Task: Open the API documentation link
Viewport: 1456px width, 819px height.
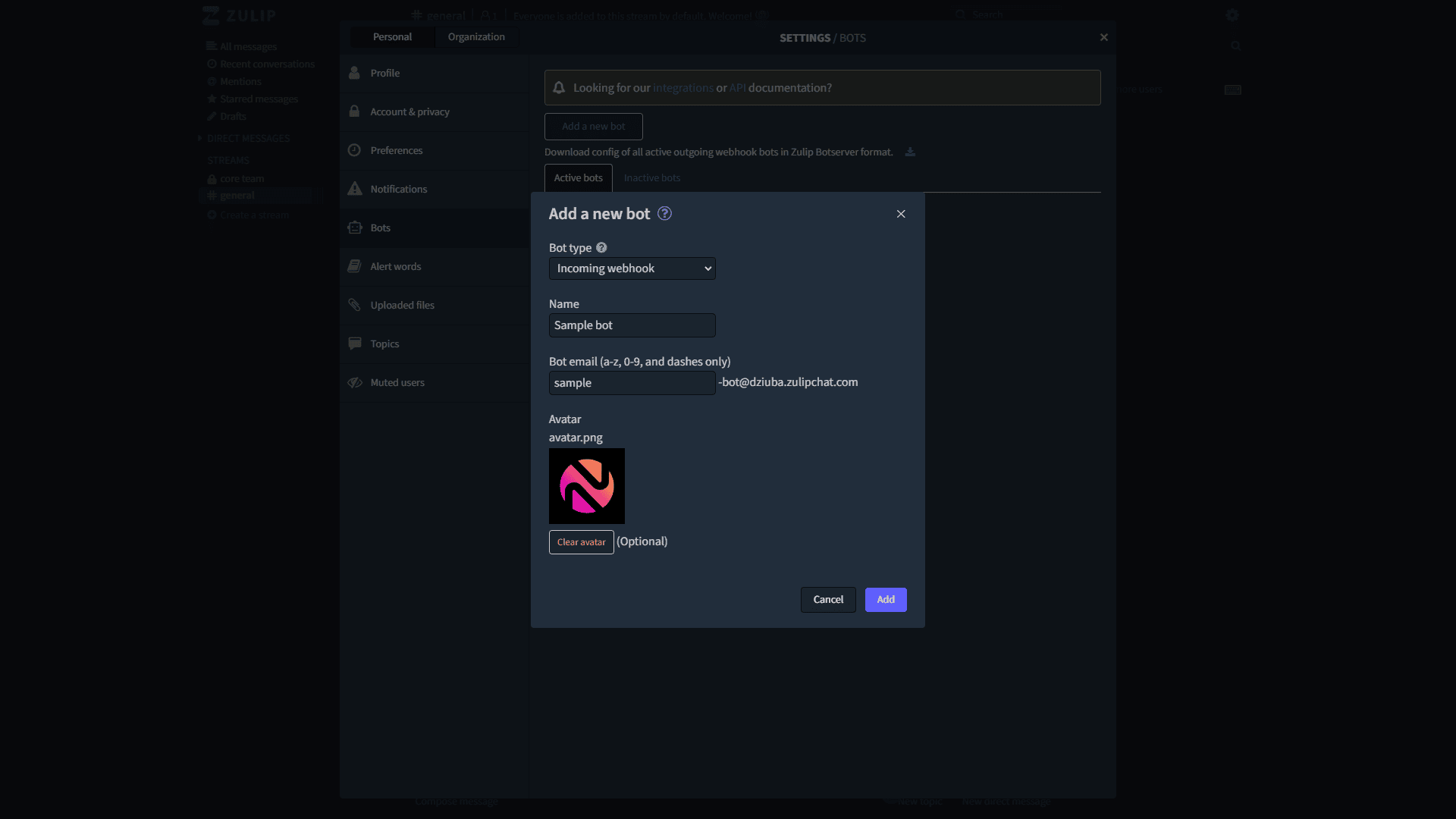Action: point(737,88)
